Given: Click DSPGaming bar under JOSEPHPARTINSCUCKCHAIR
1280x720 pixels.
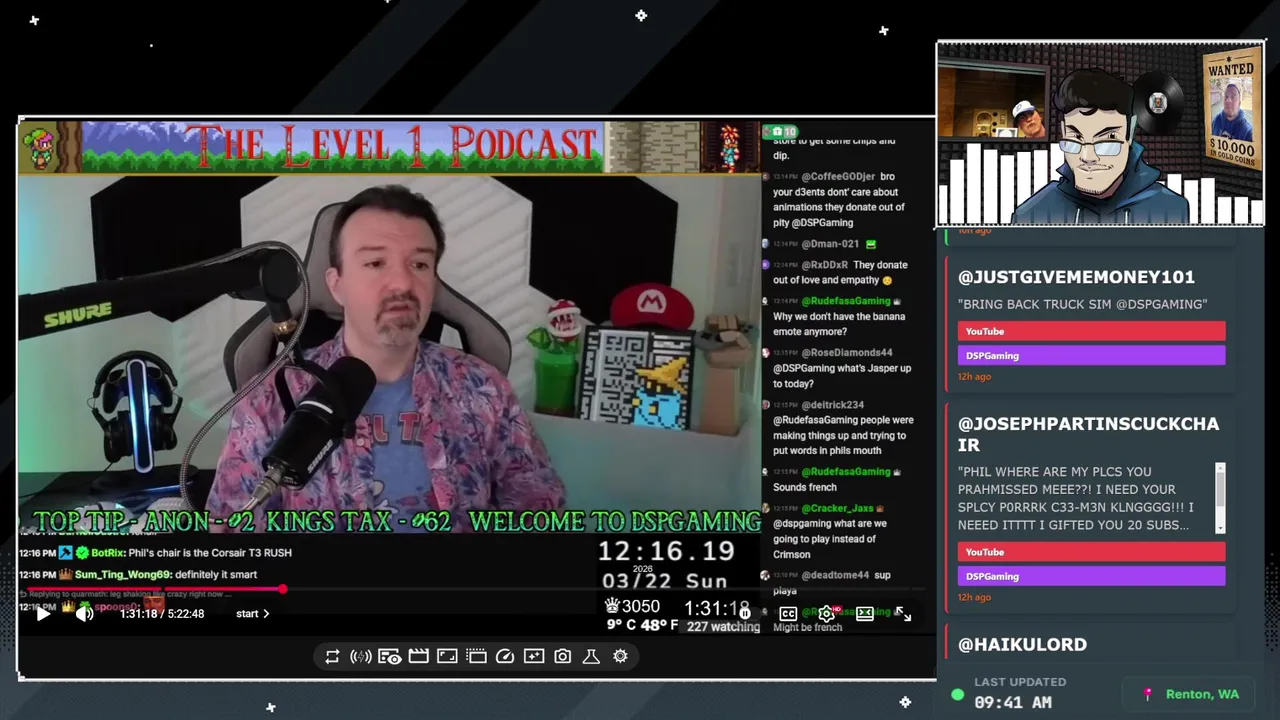Looking at the screenshot, I should tap(1091, 576).
